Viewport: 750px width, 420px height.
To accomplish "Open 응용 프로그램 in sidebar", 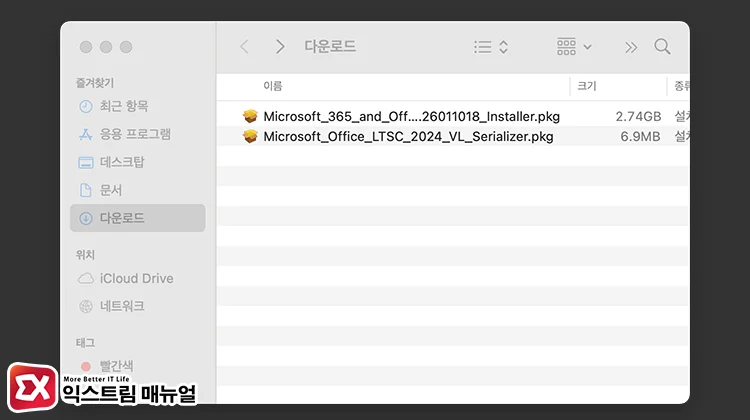I will point(138,134).
